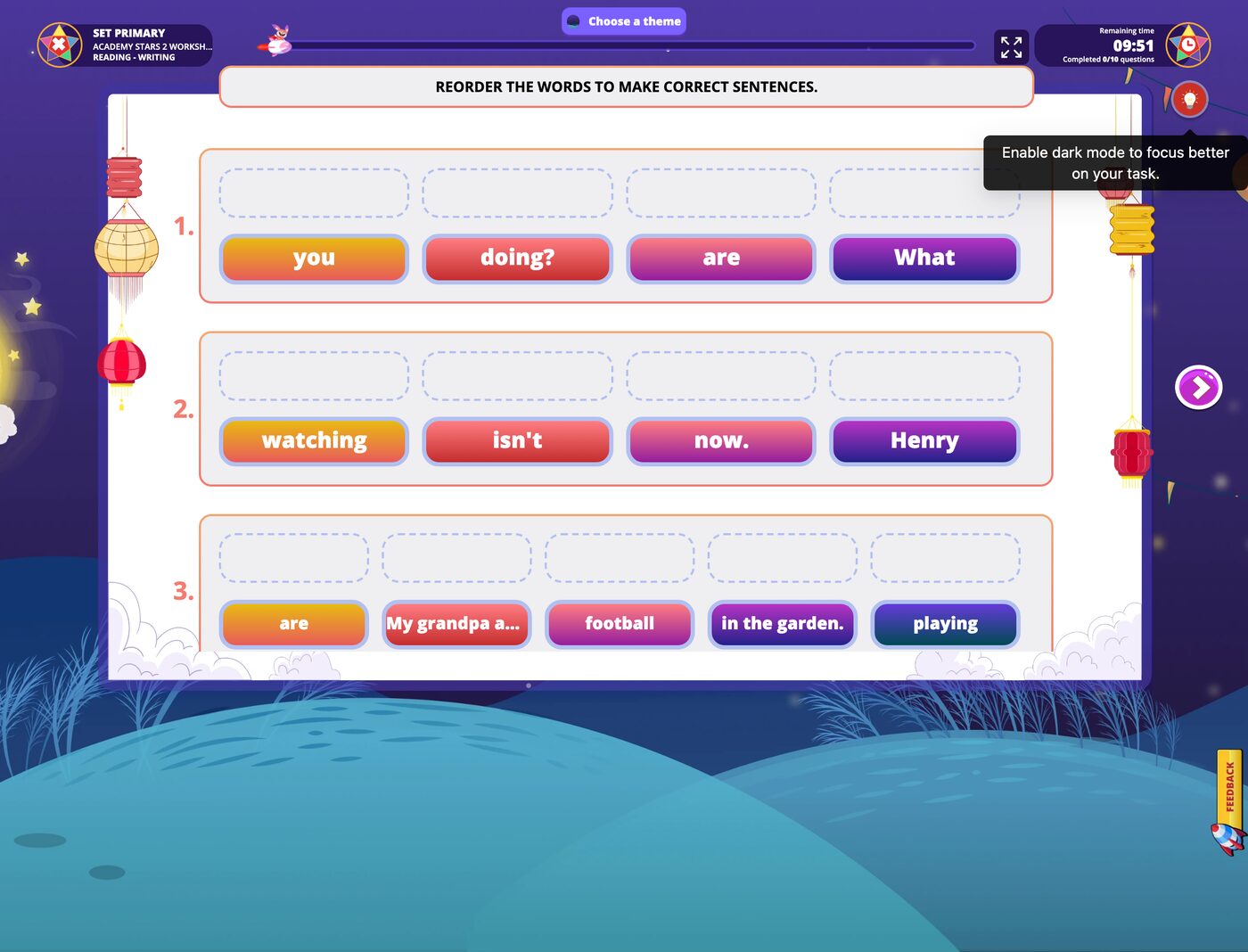Choose the 'My grandpa a...' tile

tap(456, 624)
